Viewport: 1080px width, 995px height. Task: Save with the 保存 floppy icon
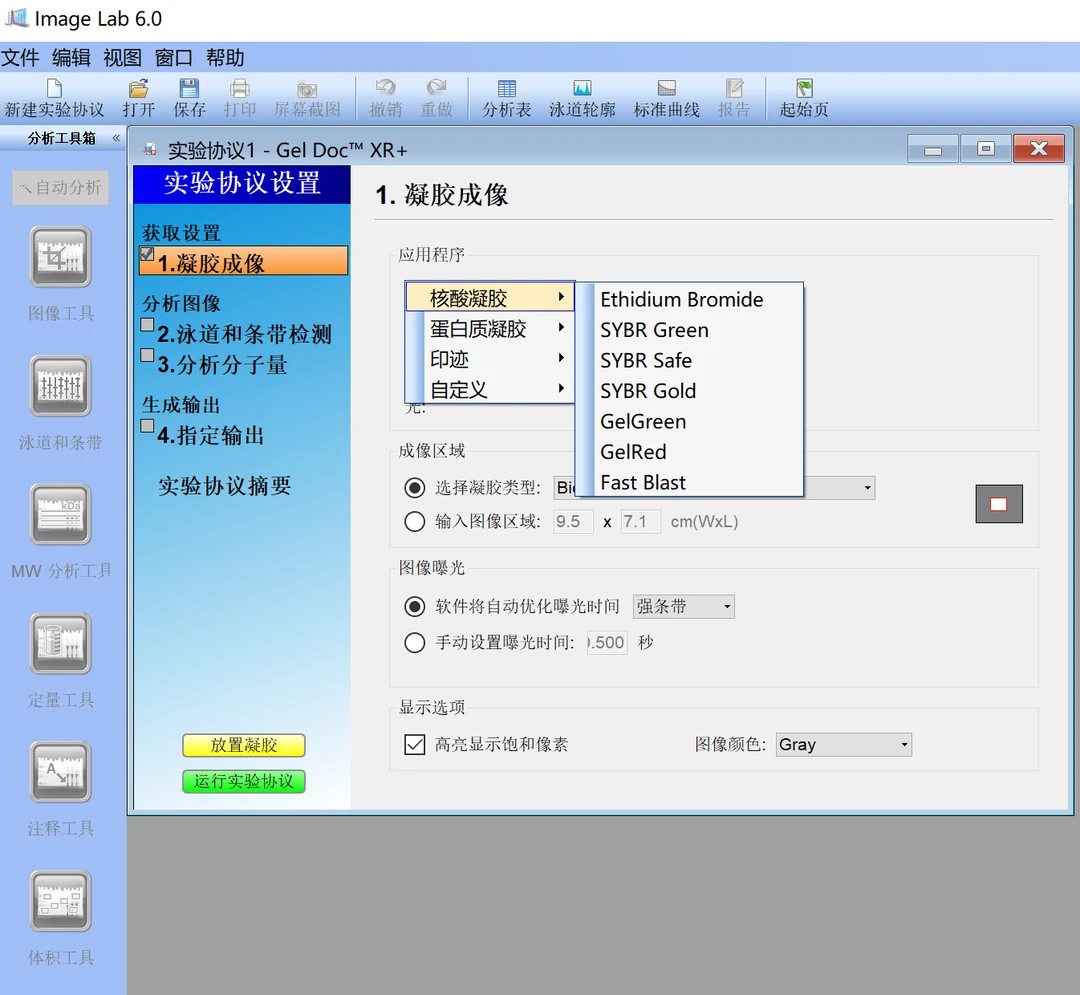point(189,89)
